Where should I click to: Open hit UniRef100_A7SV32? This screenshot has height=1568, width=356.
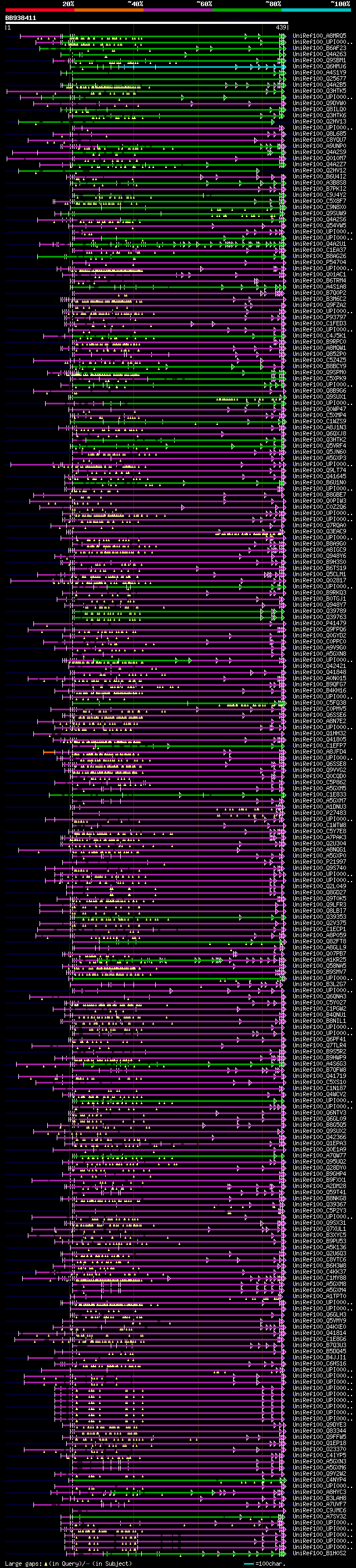(x=319, y=1516)
